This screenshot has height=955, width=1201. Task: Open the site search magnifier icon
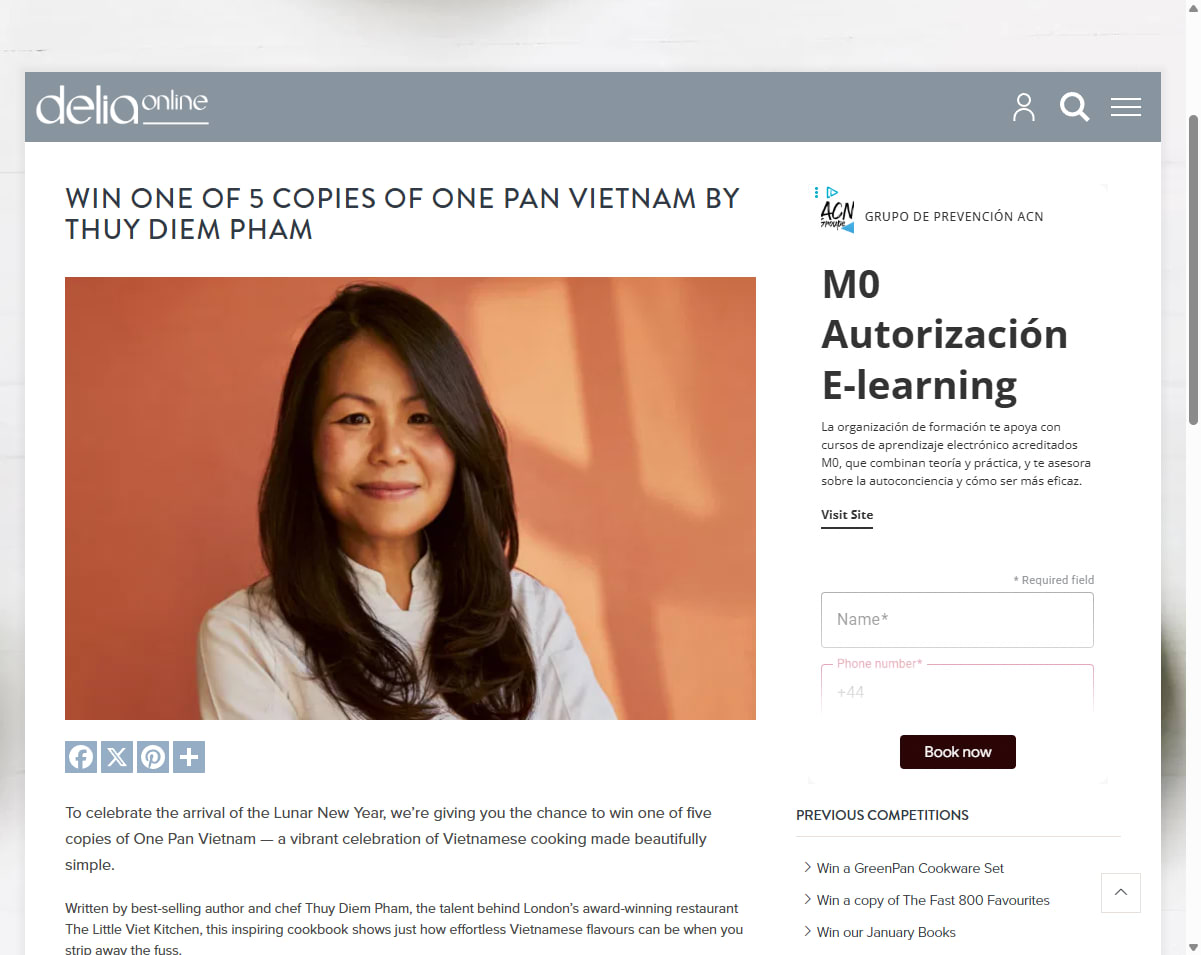point(1074,107)
